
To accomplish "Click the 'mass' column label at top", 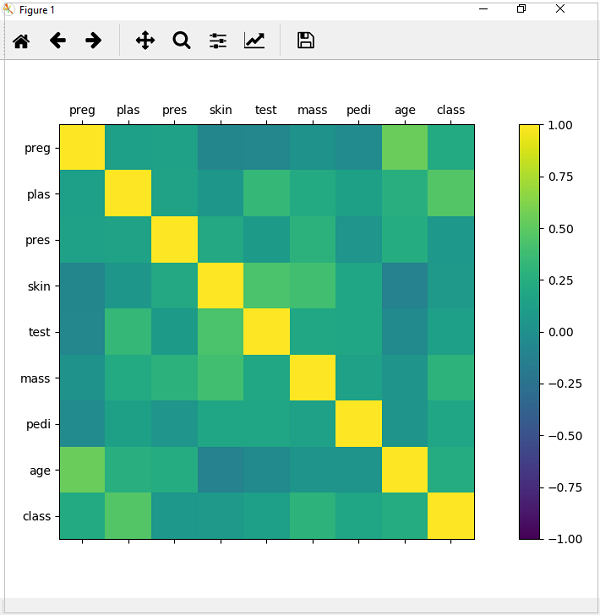I will click(312, 109).
